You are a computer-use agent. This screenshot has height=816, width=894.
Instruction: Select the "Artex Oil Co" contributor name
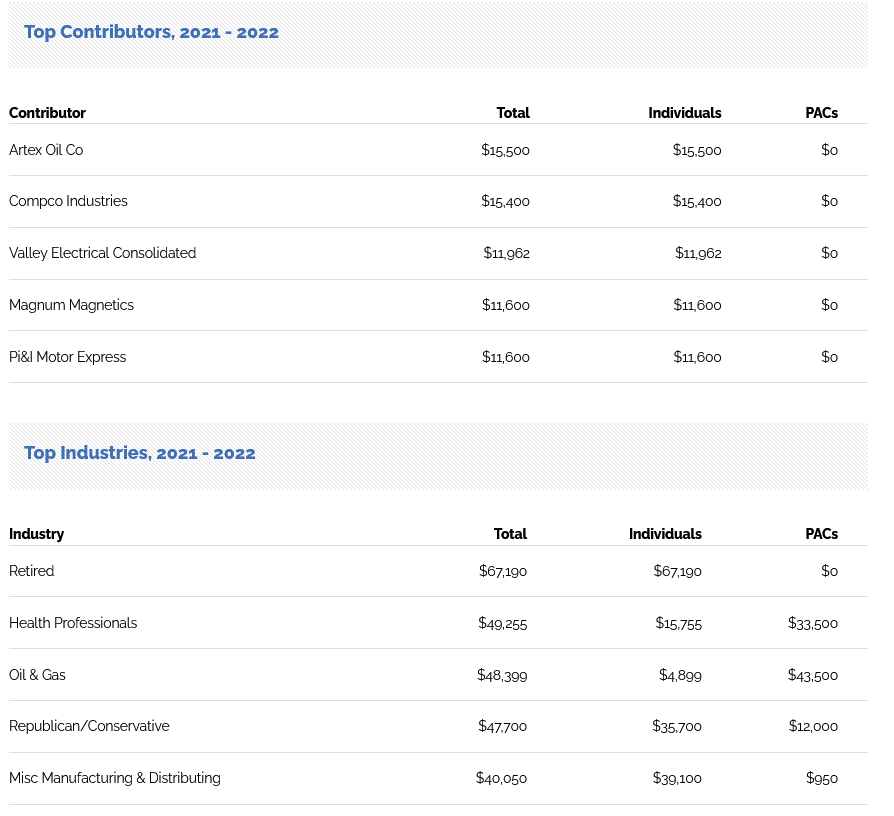click(x=46, y=150)
